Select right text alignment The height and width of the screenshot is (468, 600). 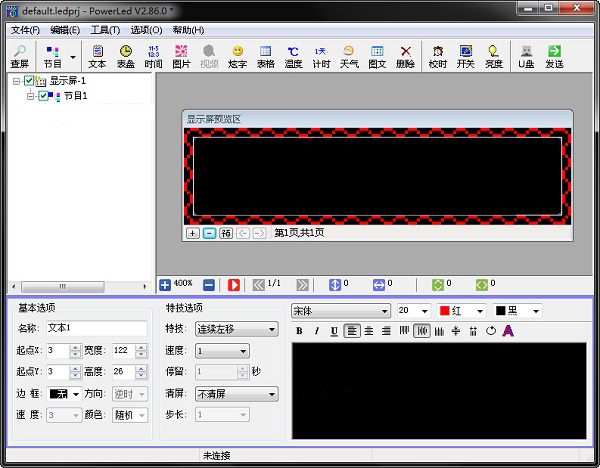pyautogui.click(x=386, y=331)
